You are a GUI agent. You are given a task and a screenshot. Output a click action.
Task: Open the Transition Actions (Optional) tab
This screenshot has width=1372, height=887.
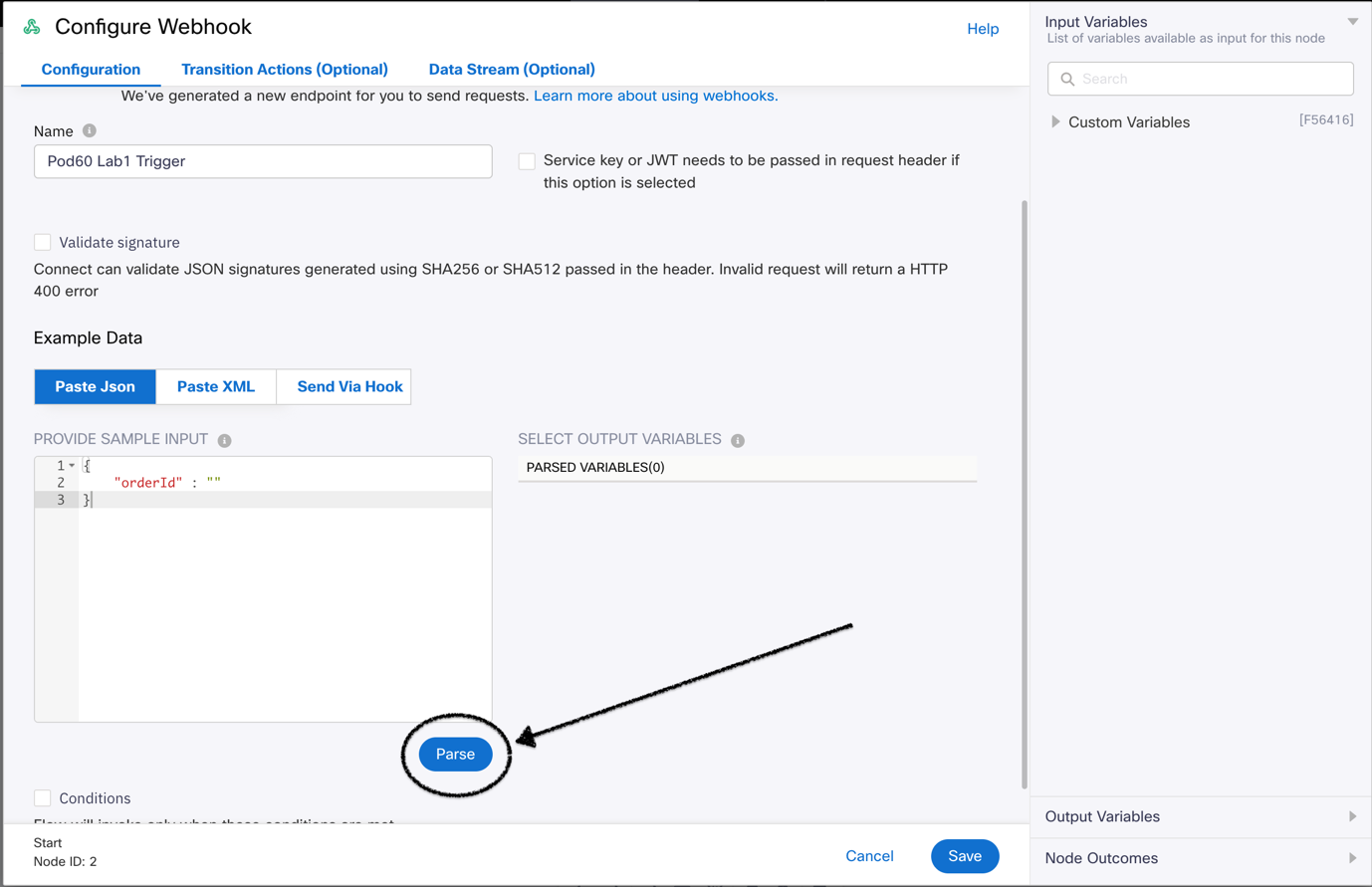click(285, 69)
